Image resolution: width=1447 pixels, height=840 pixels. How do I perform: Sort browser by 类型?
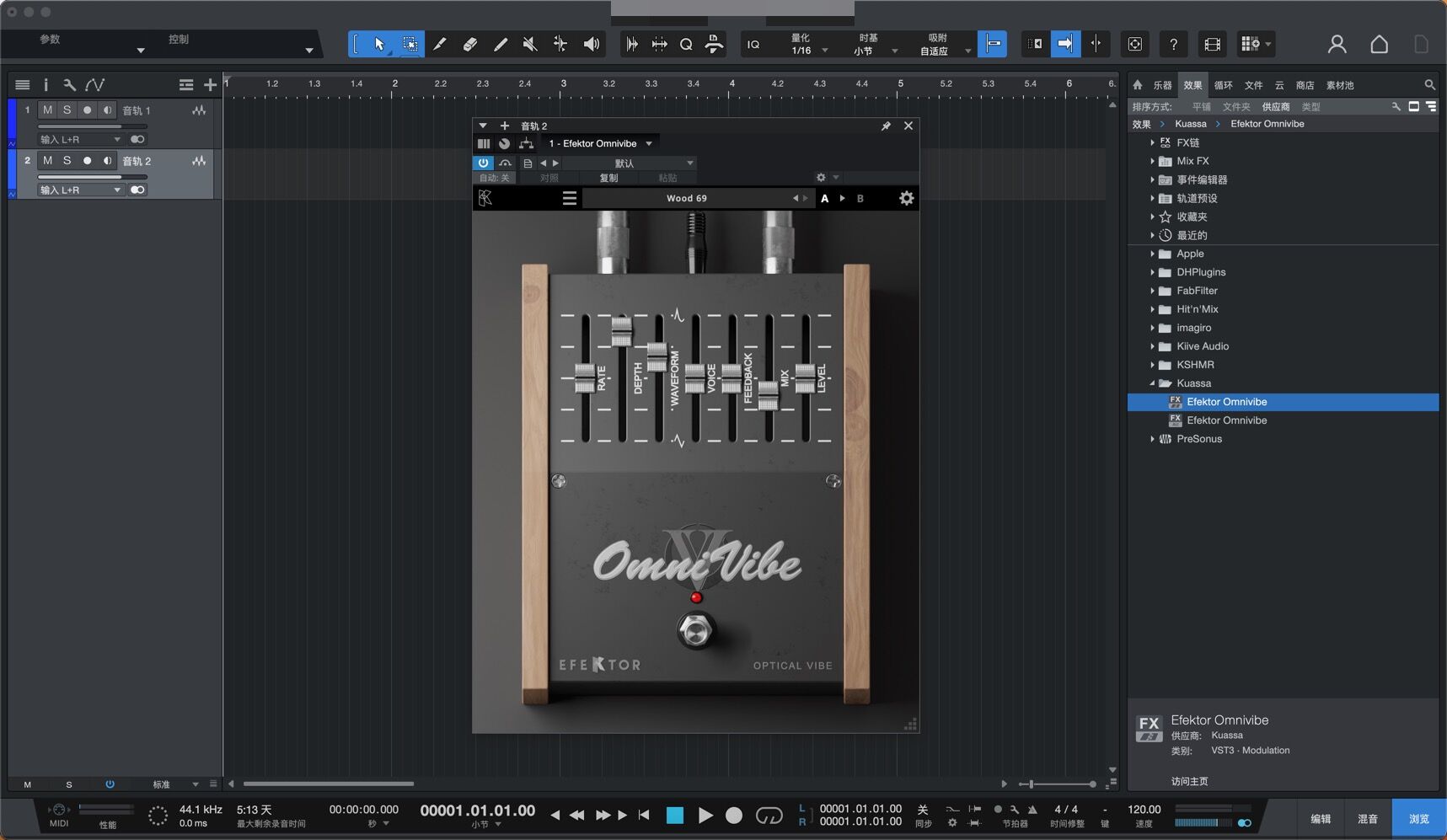(x=1310, y=107)
